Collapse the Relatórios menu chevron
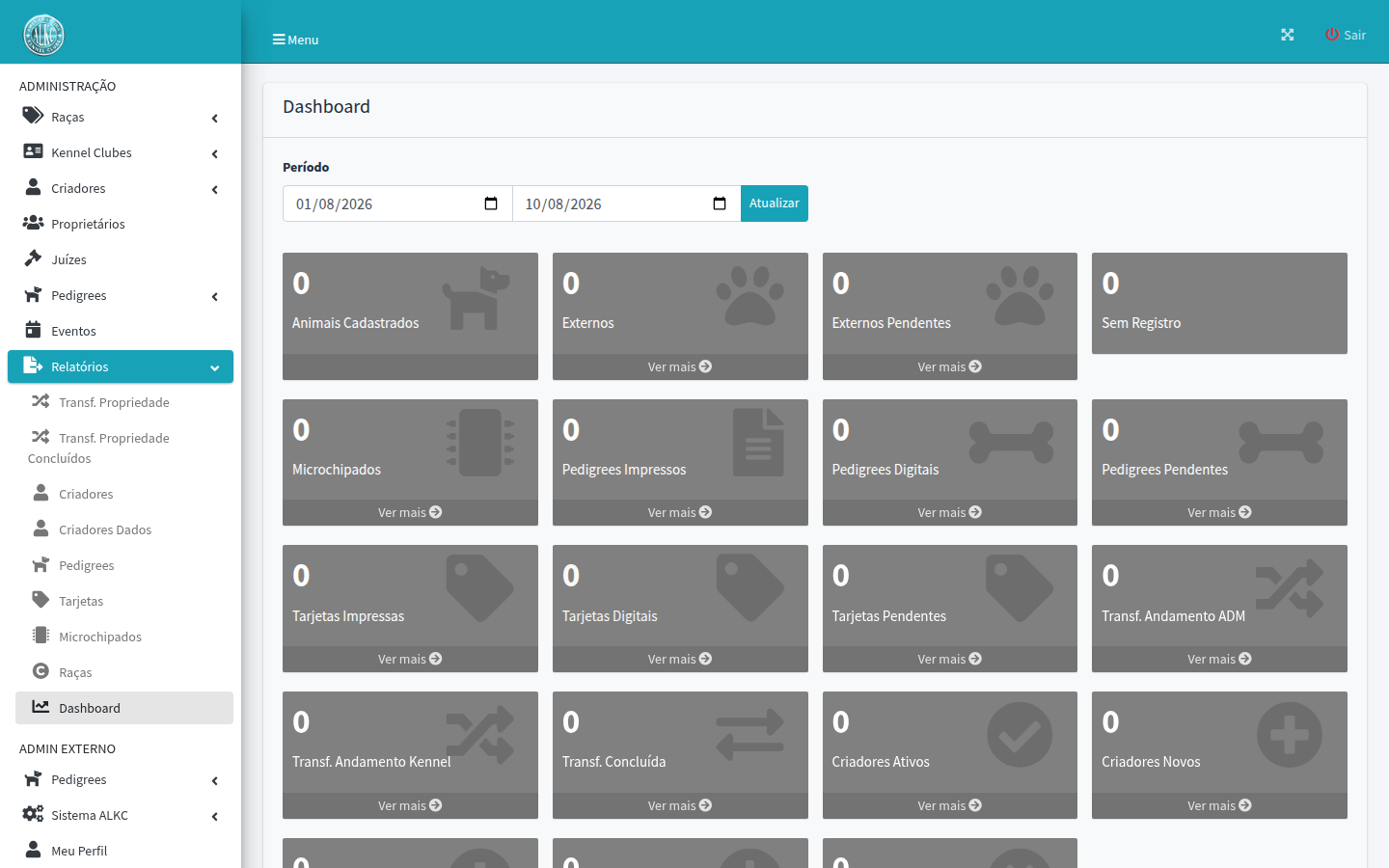The image size is (1389, 868). click(x=214, y=368)
